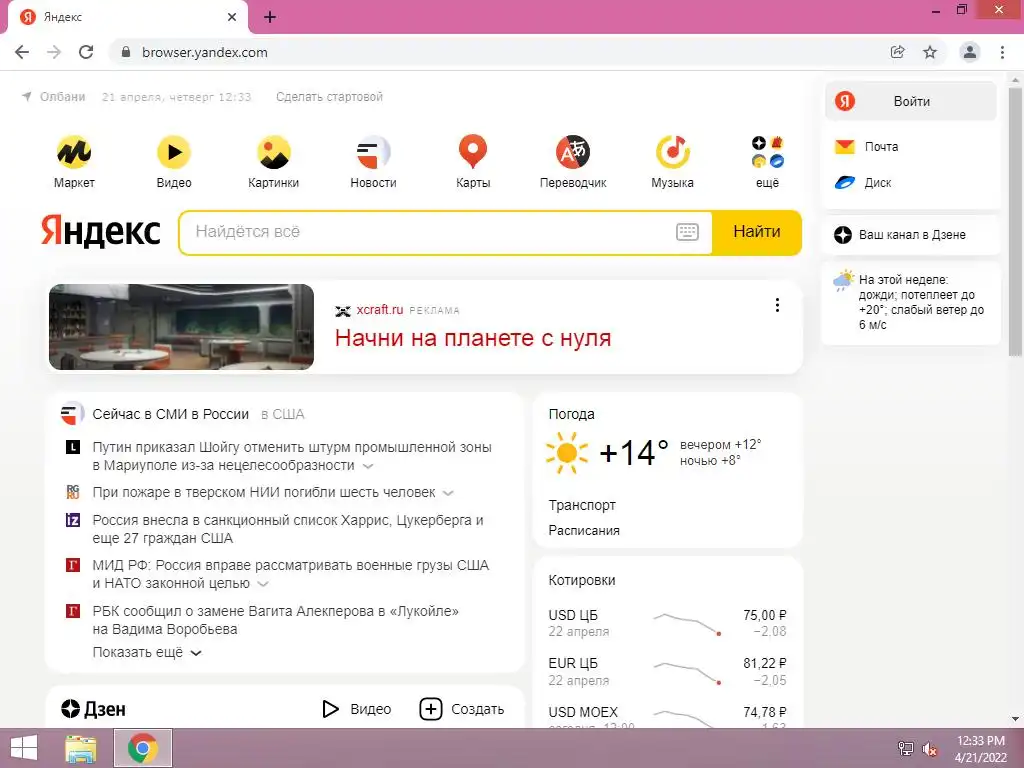Expand the тверском НИИ news chevron

(448, 493)
